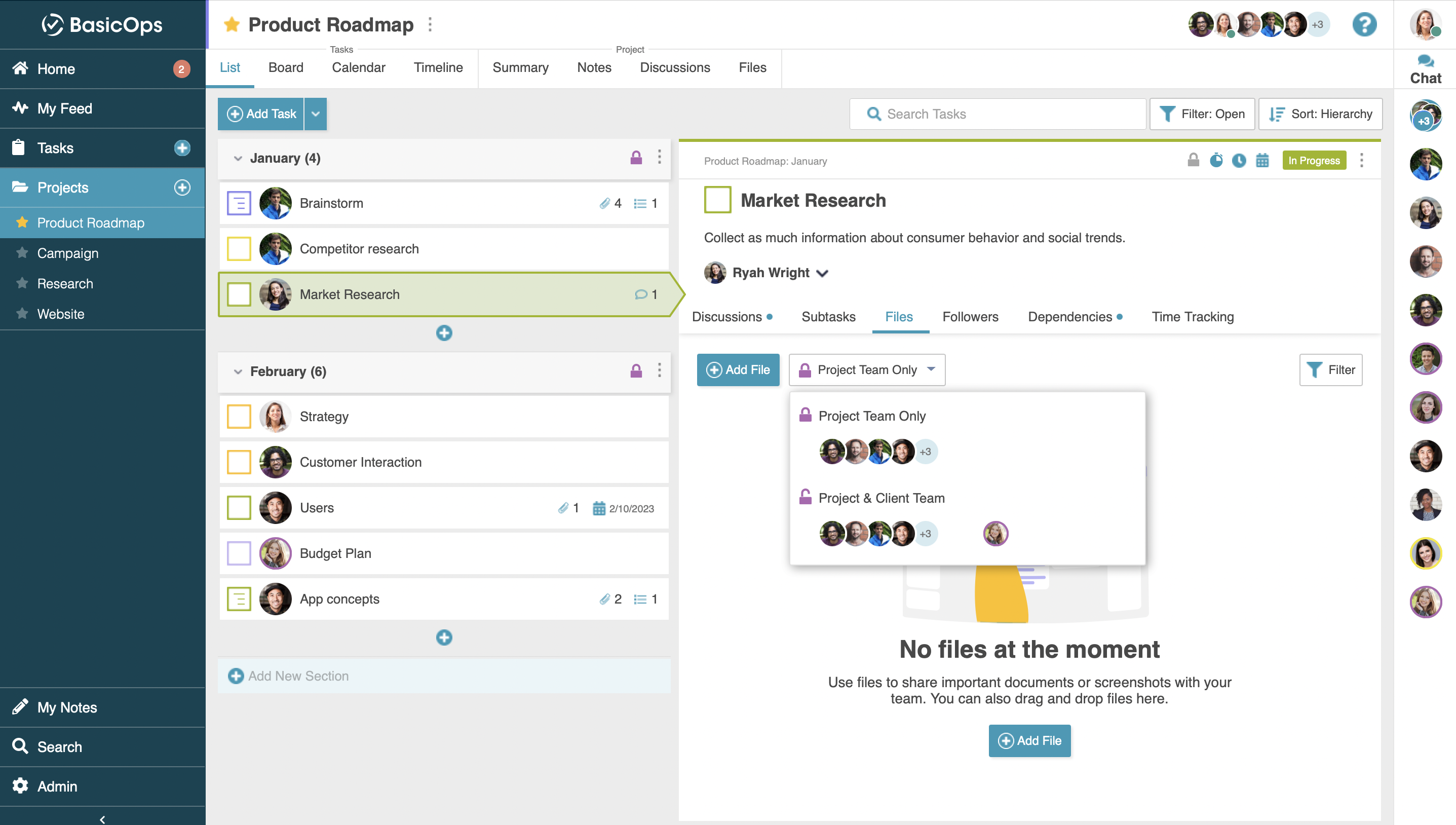Click the January section lock icon
This screenshot has width=1456, height=825.
[636, 158]
